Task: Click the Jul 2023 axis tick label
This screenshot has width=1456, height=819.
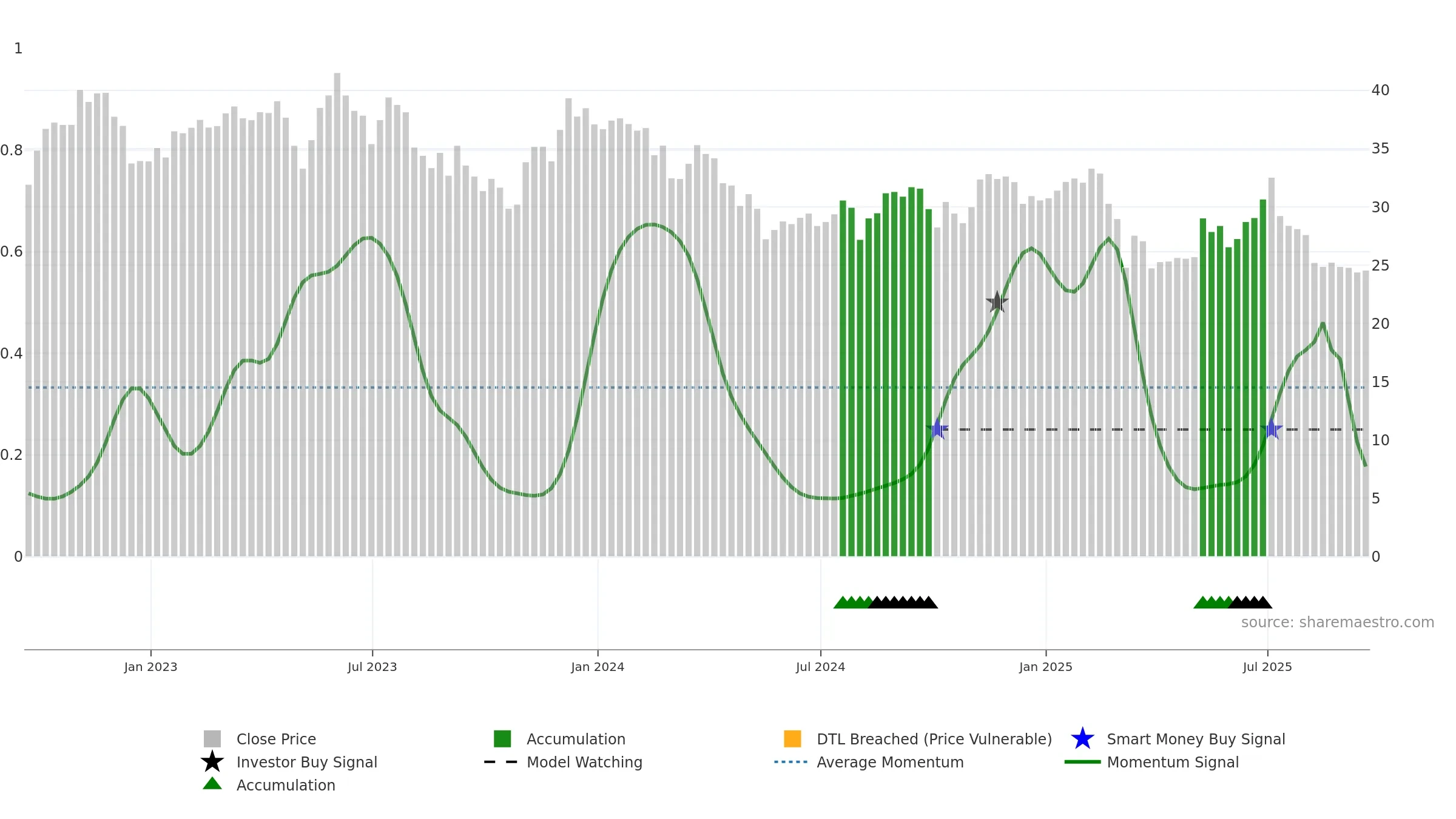Action: [372, 667]
